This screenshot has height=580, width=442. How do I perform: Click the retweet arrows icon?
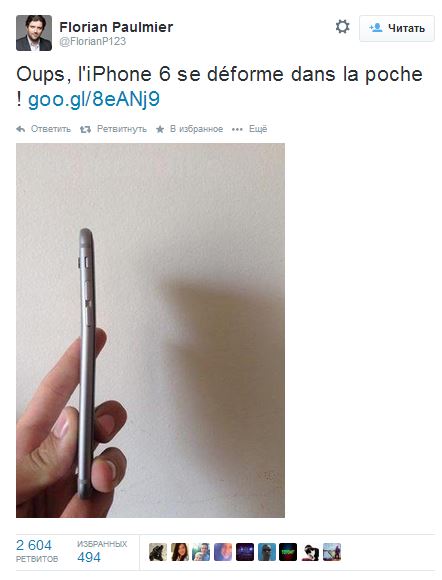[85, 129]
